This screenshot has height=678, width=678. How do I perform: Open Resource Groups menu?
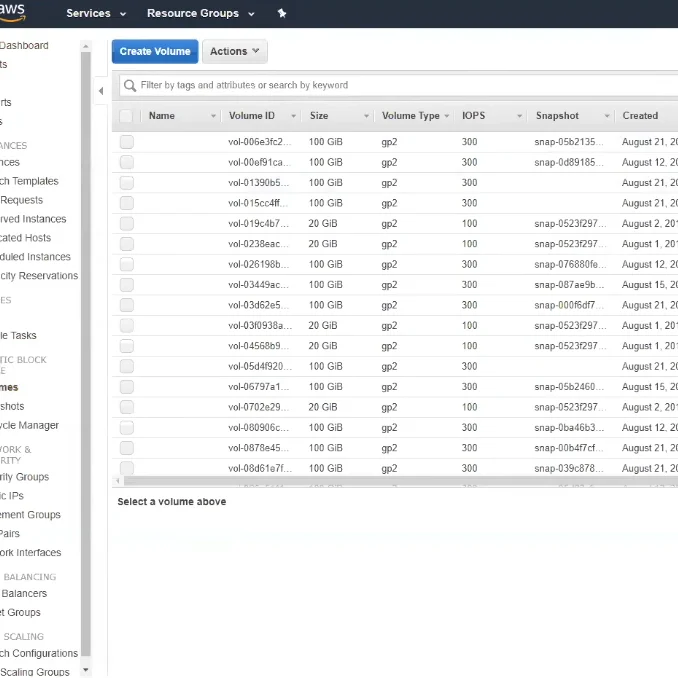click(x=201, y=13)
